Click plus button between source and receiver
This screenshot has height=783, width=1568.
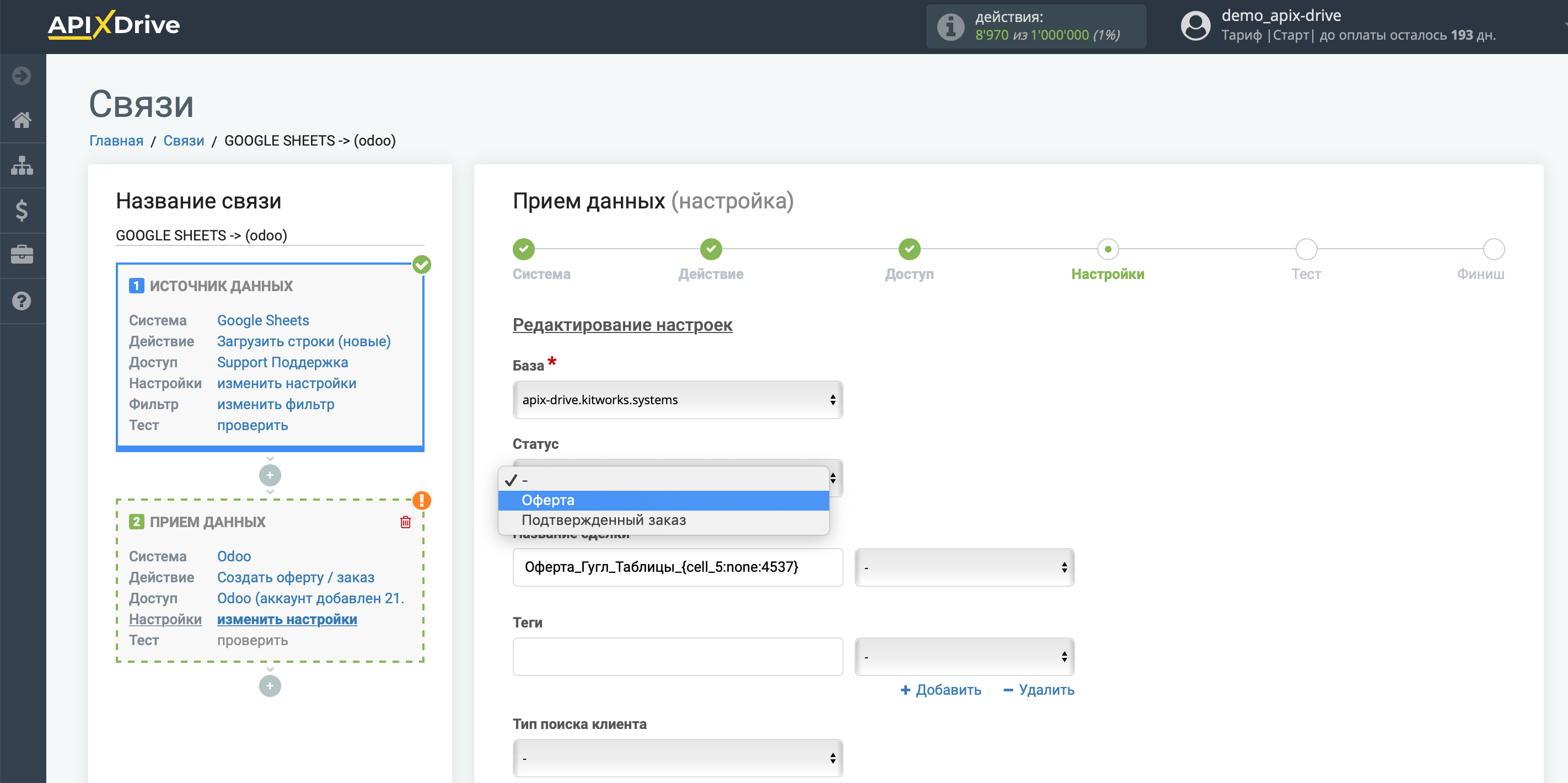(270, 475)
